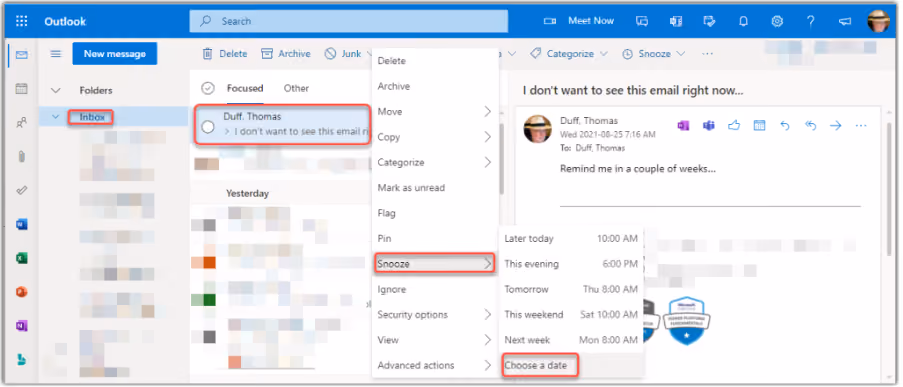Share email to Teams icon
This screenshot has height=387, width=903.
click(708, 126)
